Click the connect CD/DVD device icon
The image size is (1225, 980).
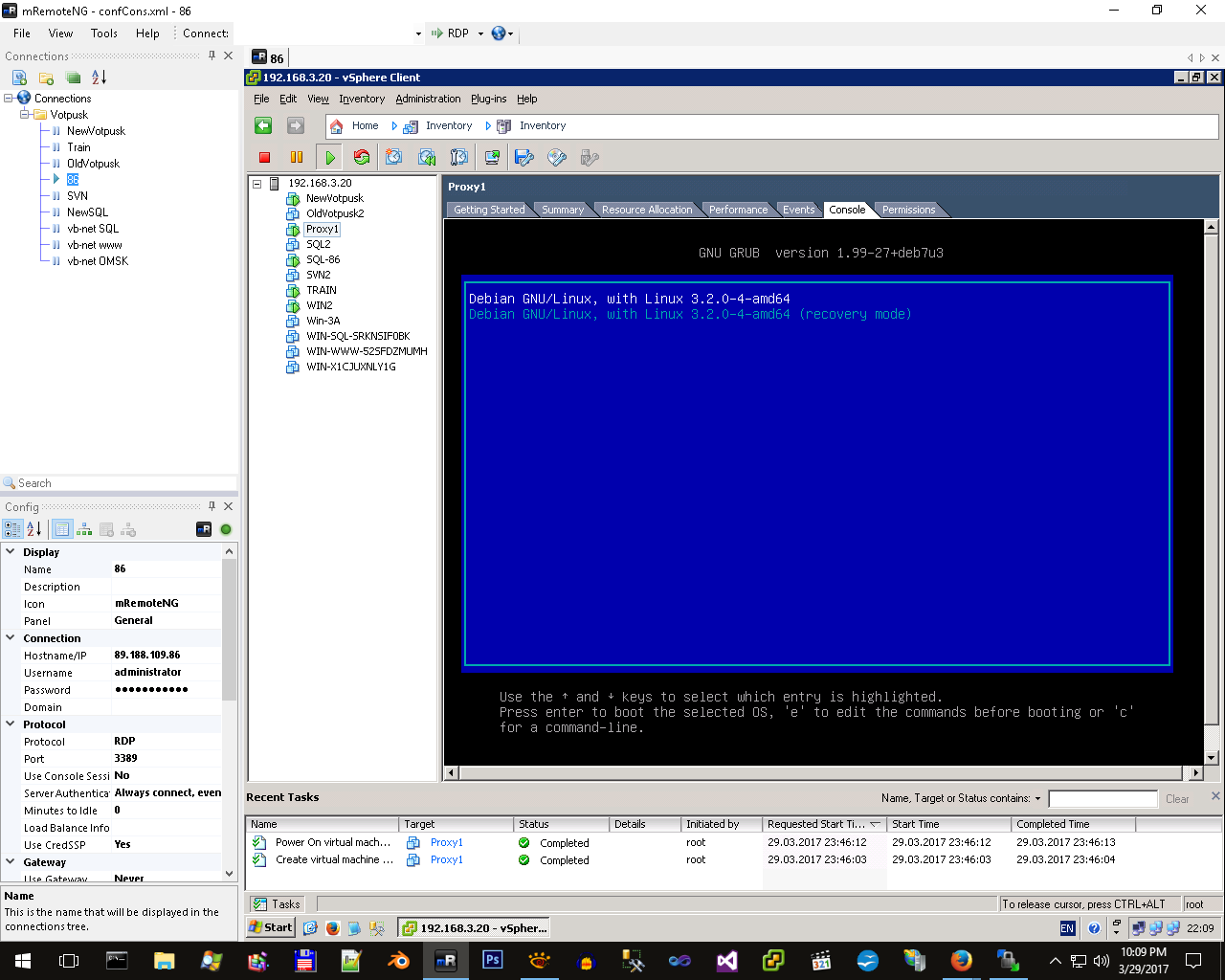(x=557, y=157)
